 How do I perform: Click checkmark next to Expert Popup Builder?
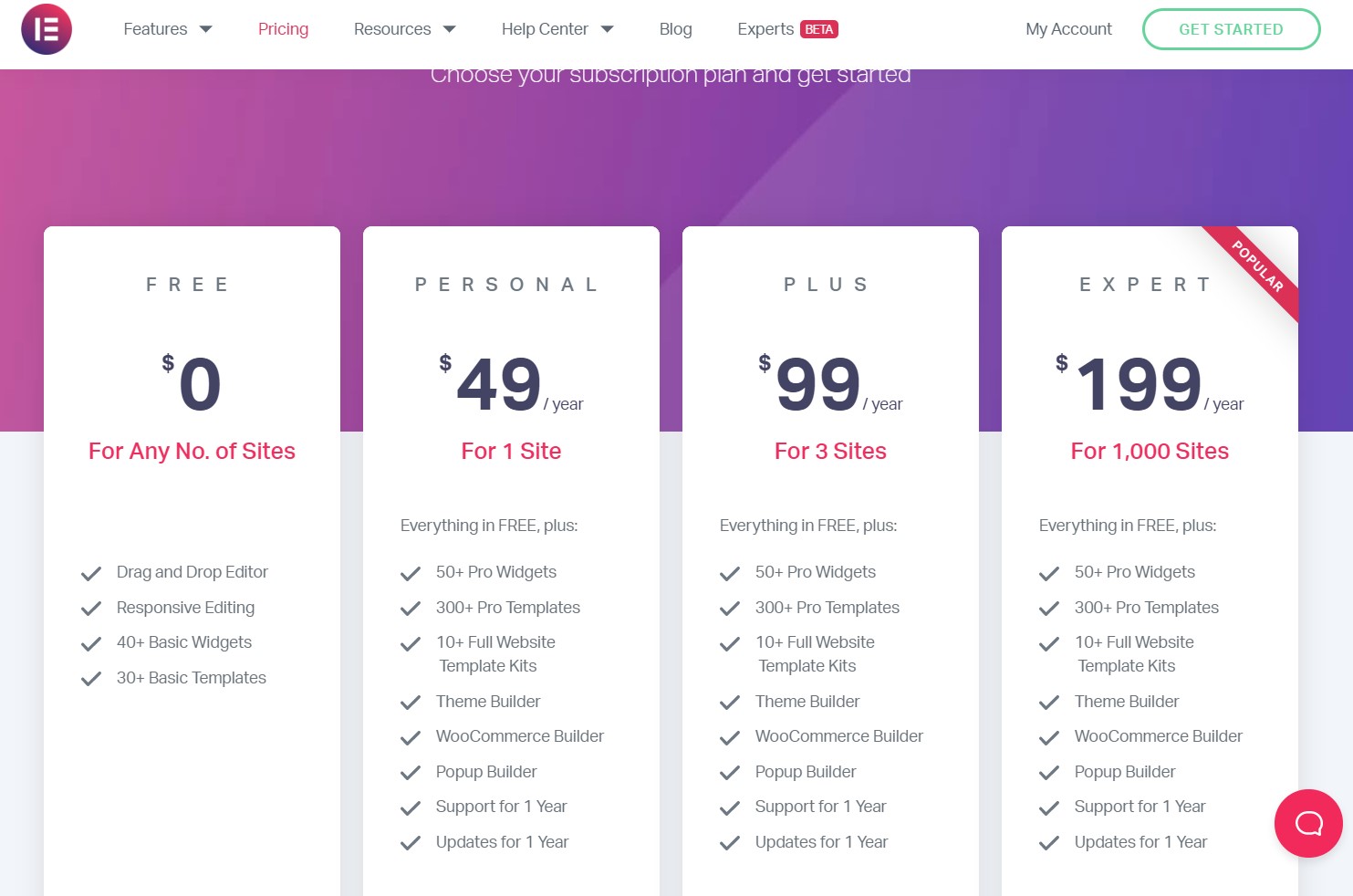1049,773
